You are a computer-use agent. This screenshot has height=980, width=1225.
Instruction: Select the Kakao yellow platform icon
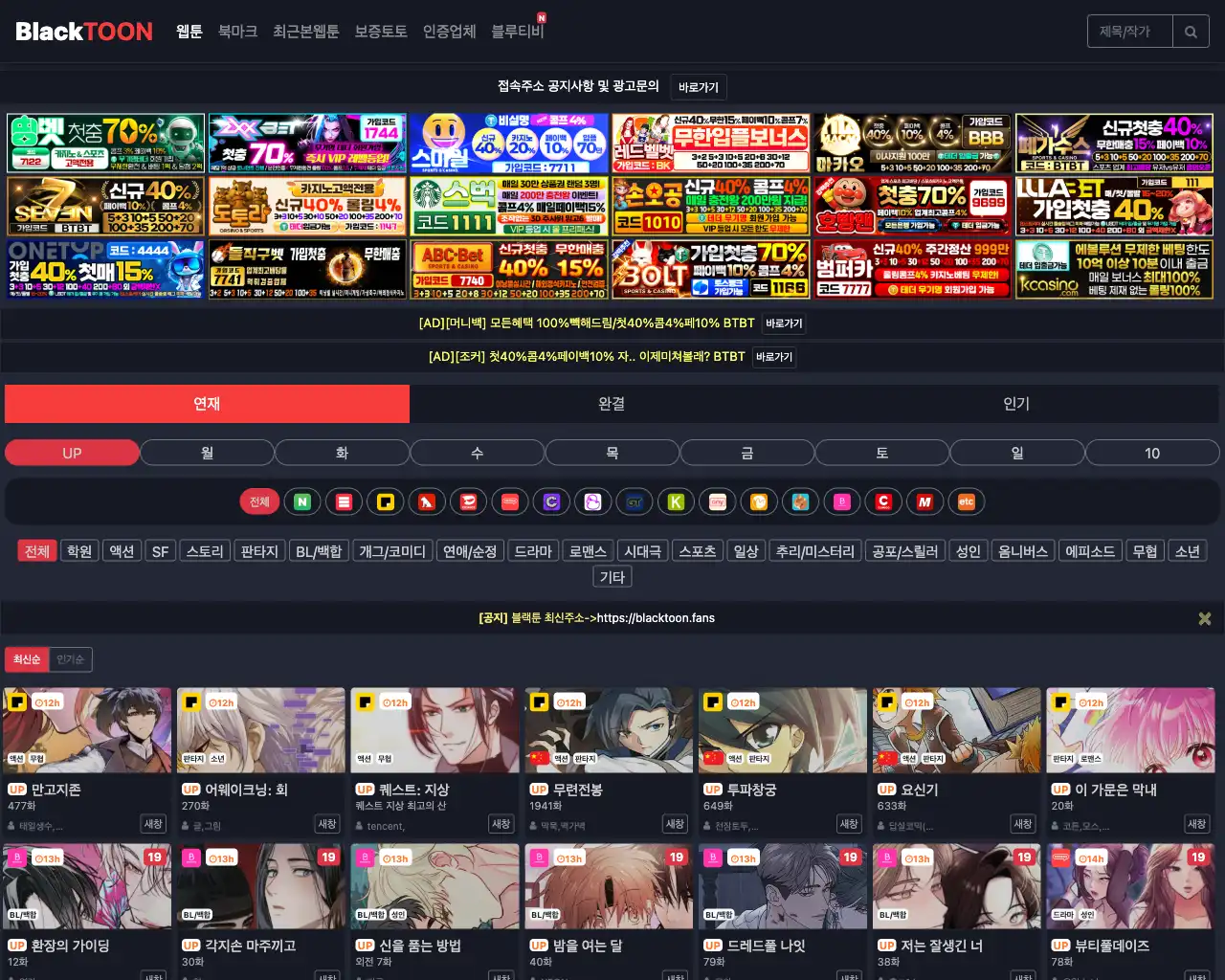(x=386, y=501)
